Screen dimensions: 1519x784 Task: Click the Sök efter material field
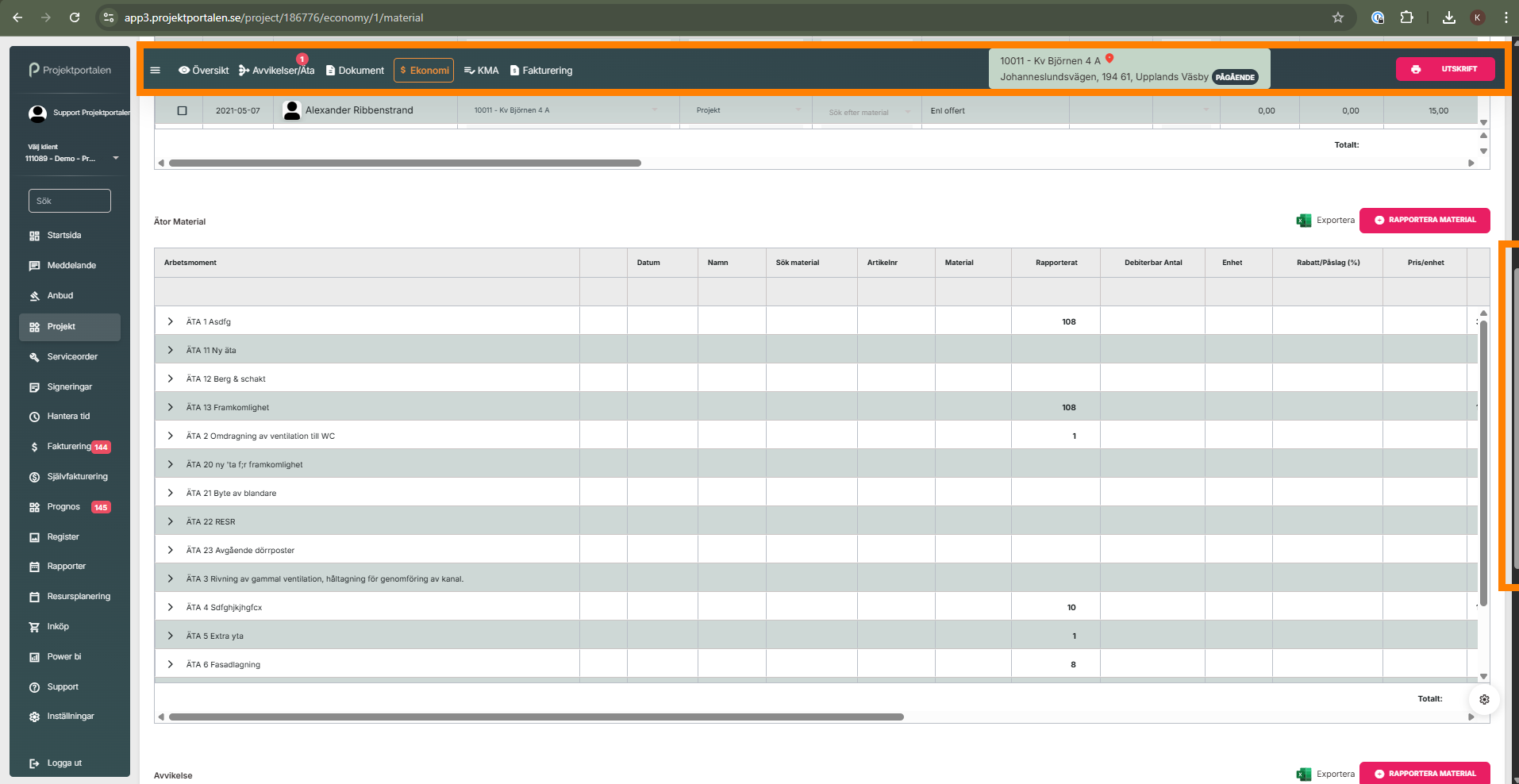click(x=865, y=113)
